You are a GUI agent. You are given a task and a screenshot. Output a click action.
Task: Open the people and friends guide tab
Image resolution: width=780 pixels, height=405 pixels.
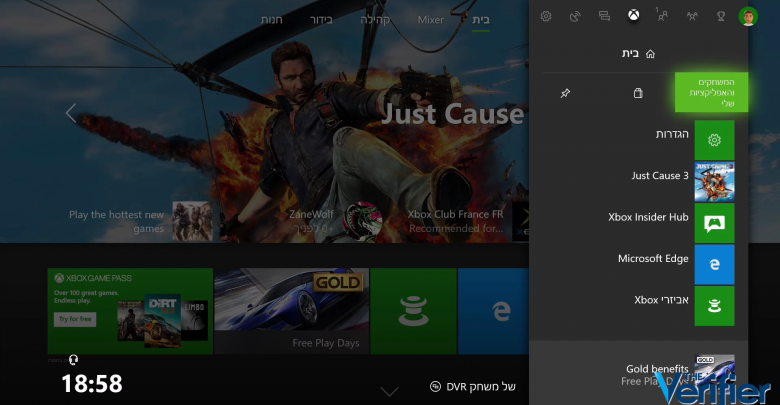click(x=662, y=15)
